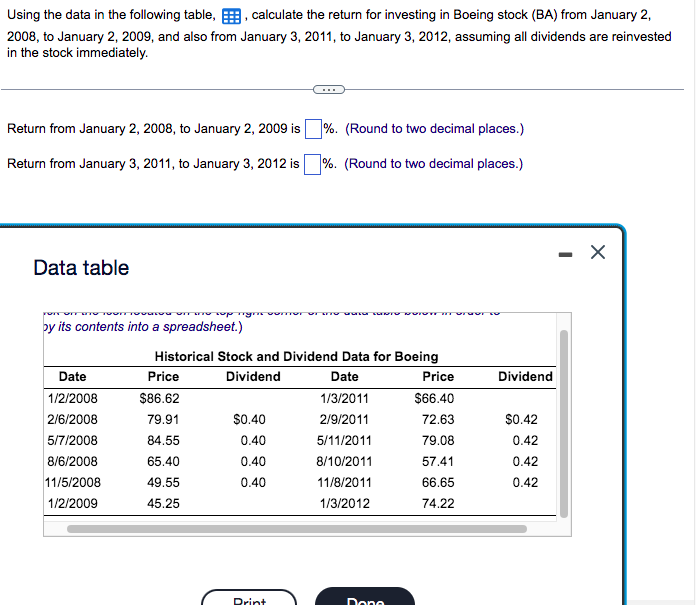The height and width of the screenshot is (605, 696).
Task: Click vertical scrollbar of data table
Action: (564, 424)
